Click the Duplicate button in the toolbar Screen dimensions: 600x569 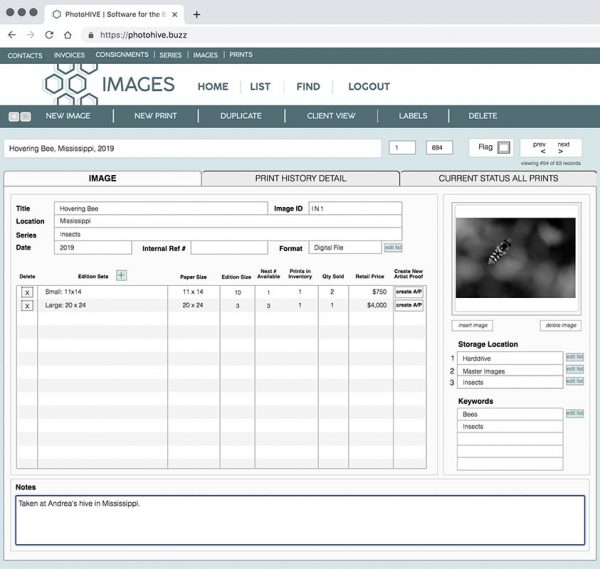(241, 116)
